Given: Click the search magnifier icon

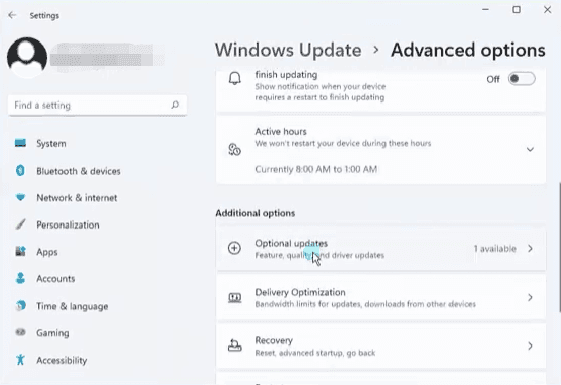Looking at the screenshot, I should pos(175,105).
